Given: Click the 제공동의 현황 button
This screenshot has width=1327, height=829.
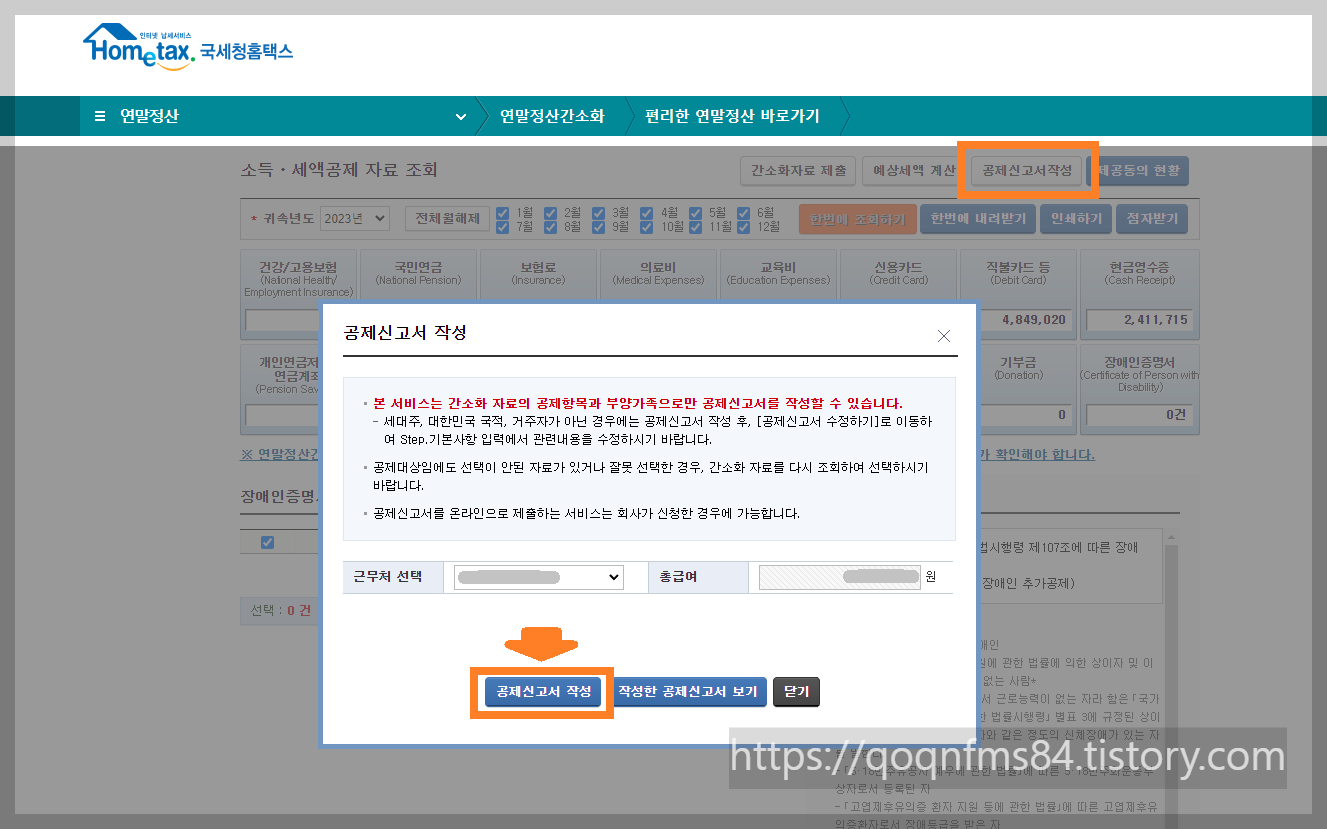Looking at the screenshot, I should [x=1139, y=171].
